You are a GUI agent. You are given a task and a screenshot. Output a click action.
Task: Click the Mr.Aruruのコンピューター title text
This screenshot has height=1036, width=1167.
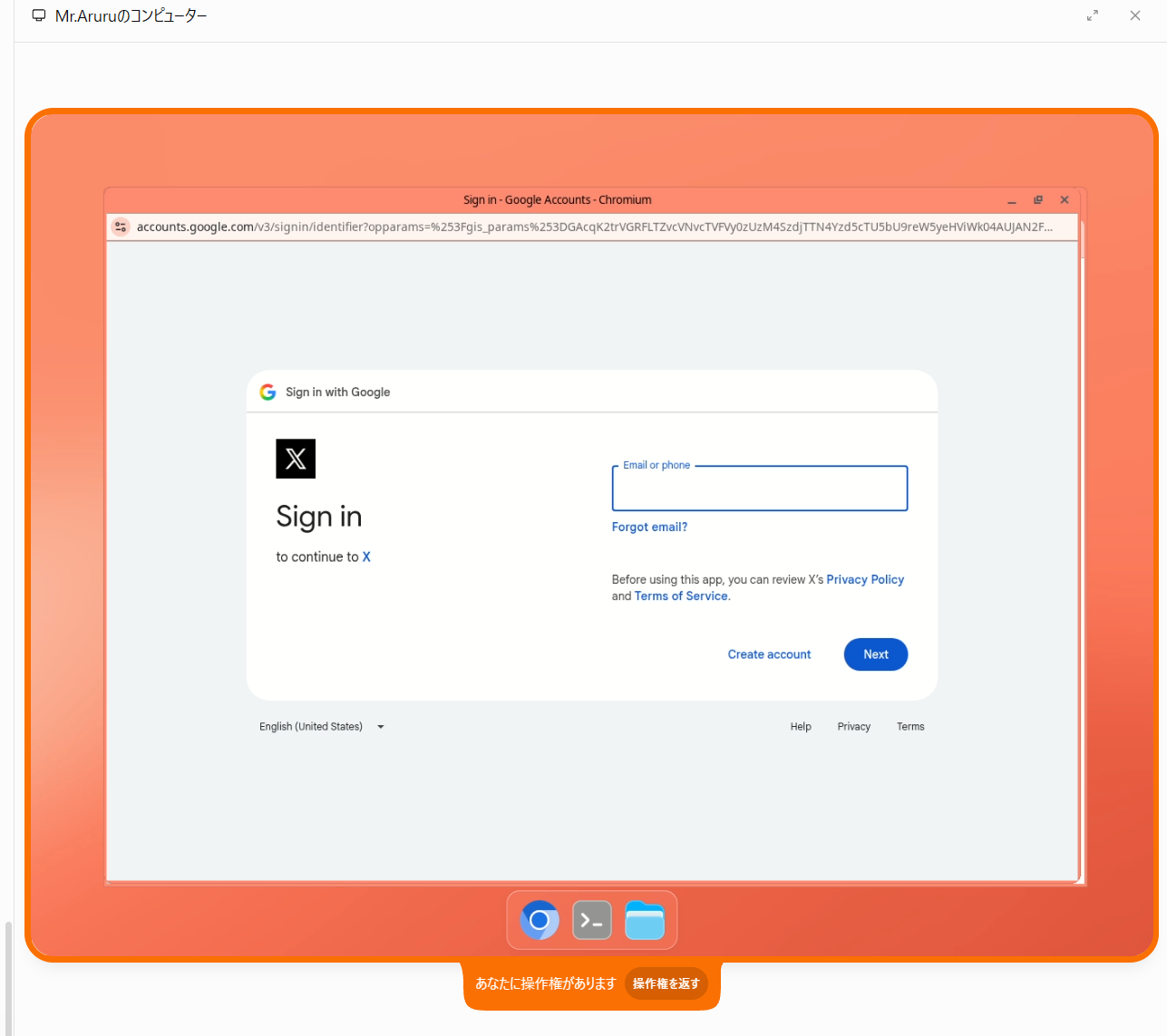tap(131, 15)
